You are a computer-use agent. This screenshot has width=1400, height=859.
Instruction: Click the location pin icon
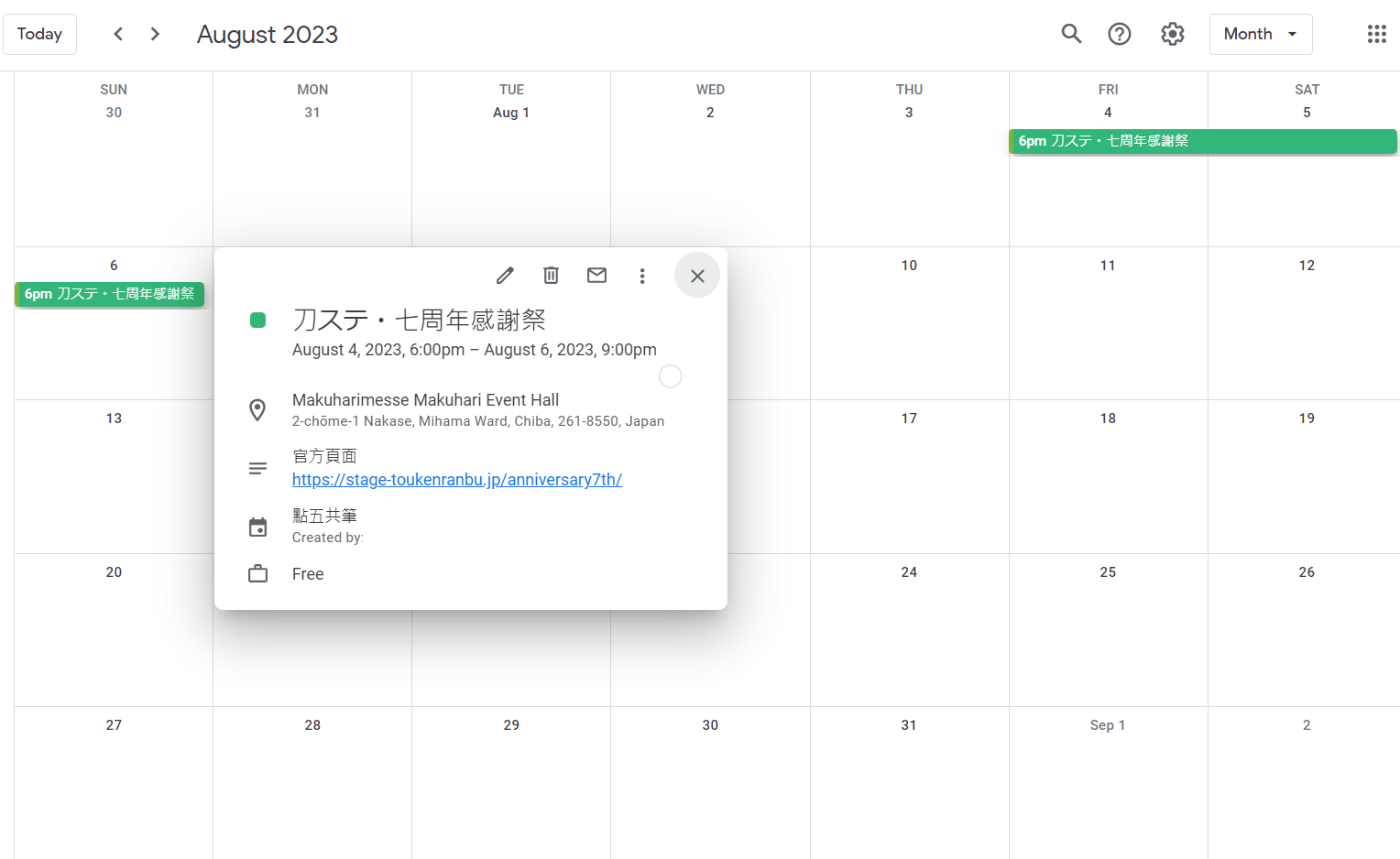[x=258, y=409]
